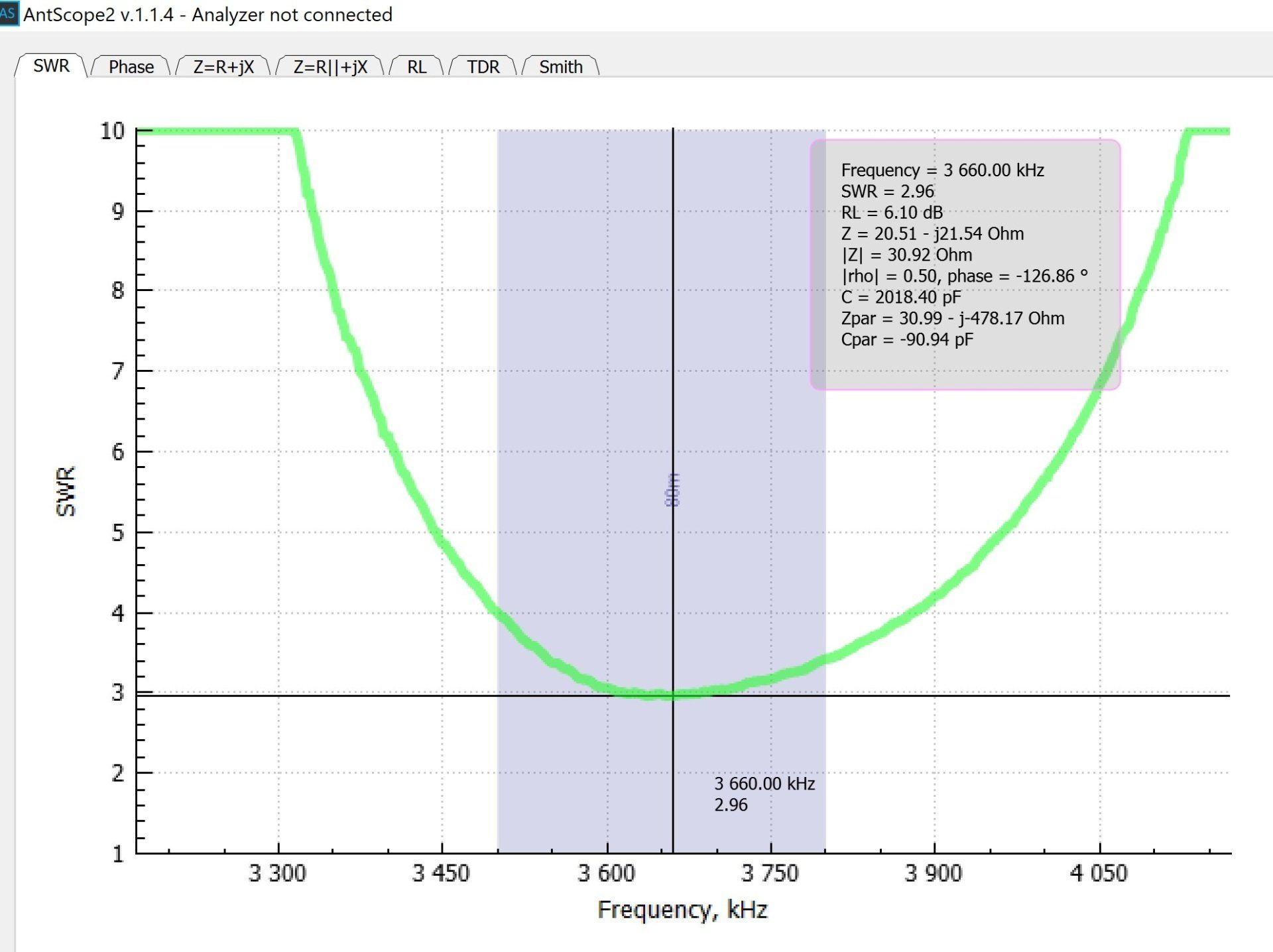Click the vertical SWR axis title
The width and height of the screenshot is (1273, 952).
tap(66, 491)
